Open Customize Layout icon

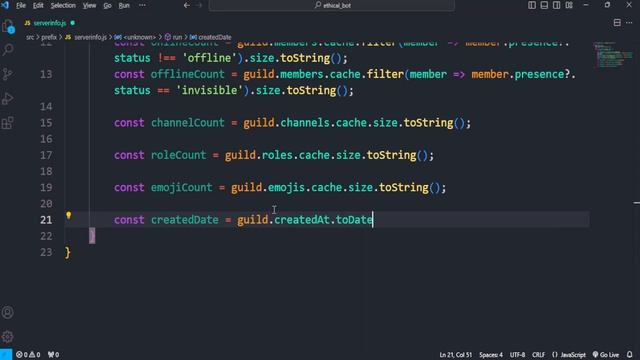click(x=569, y=5)
